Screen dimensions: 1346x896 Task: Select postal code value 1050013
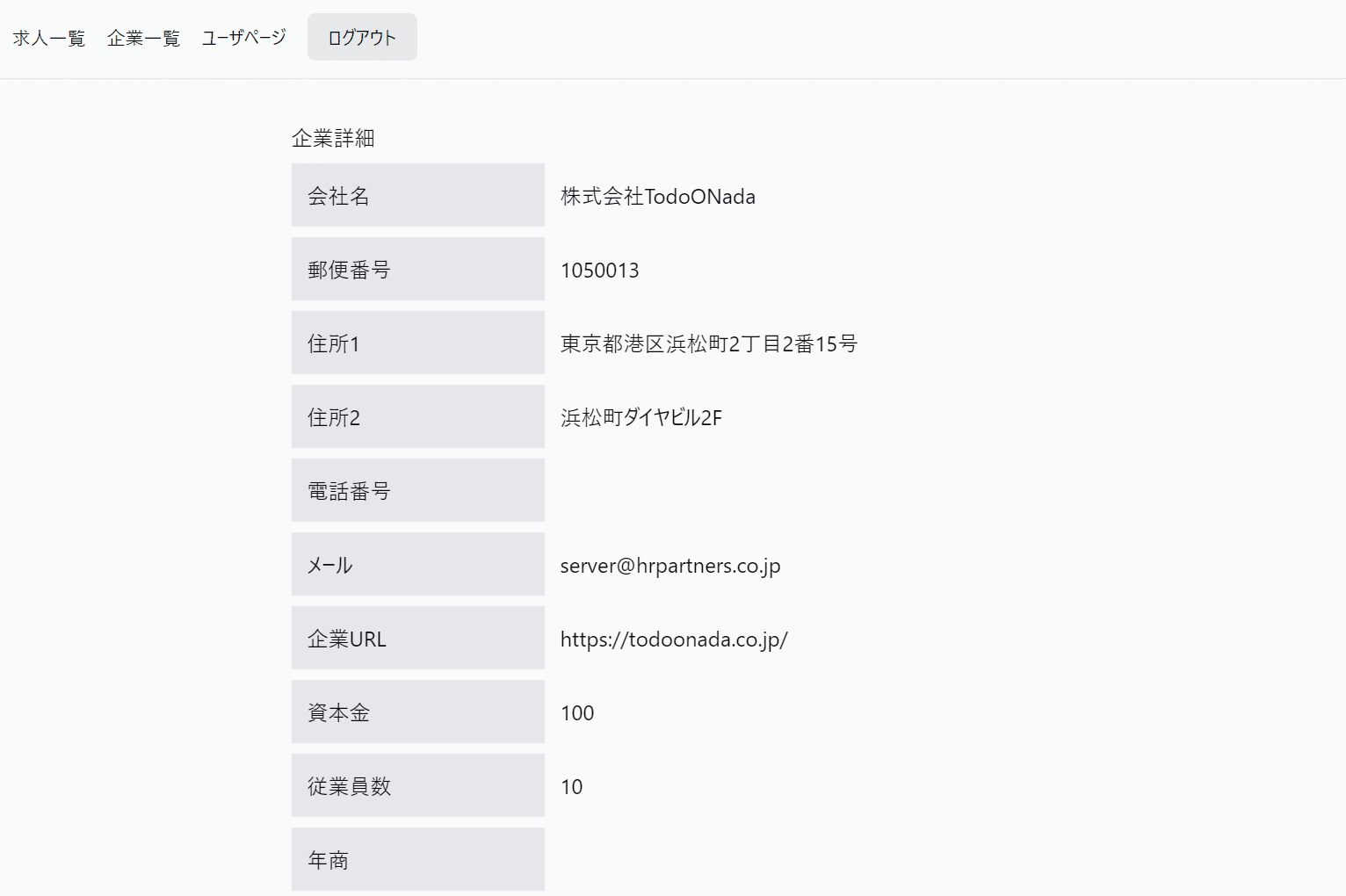(x=599, y=270)
